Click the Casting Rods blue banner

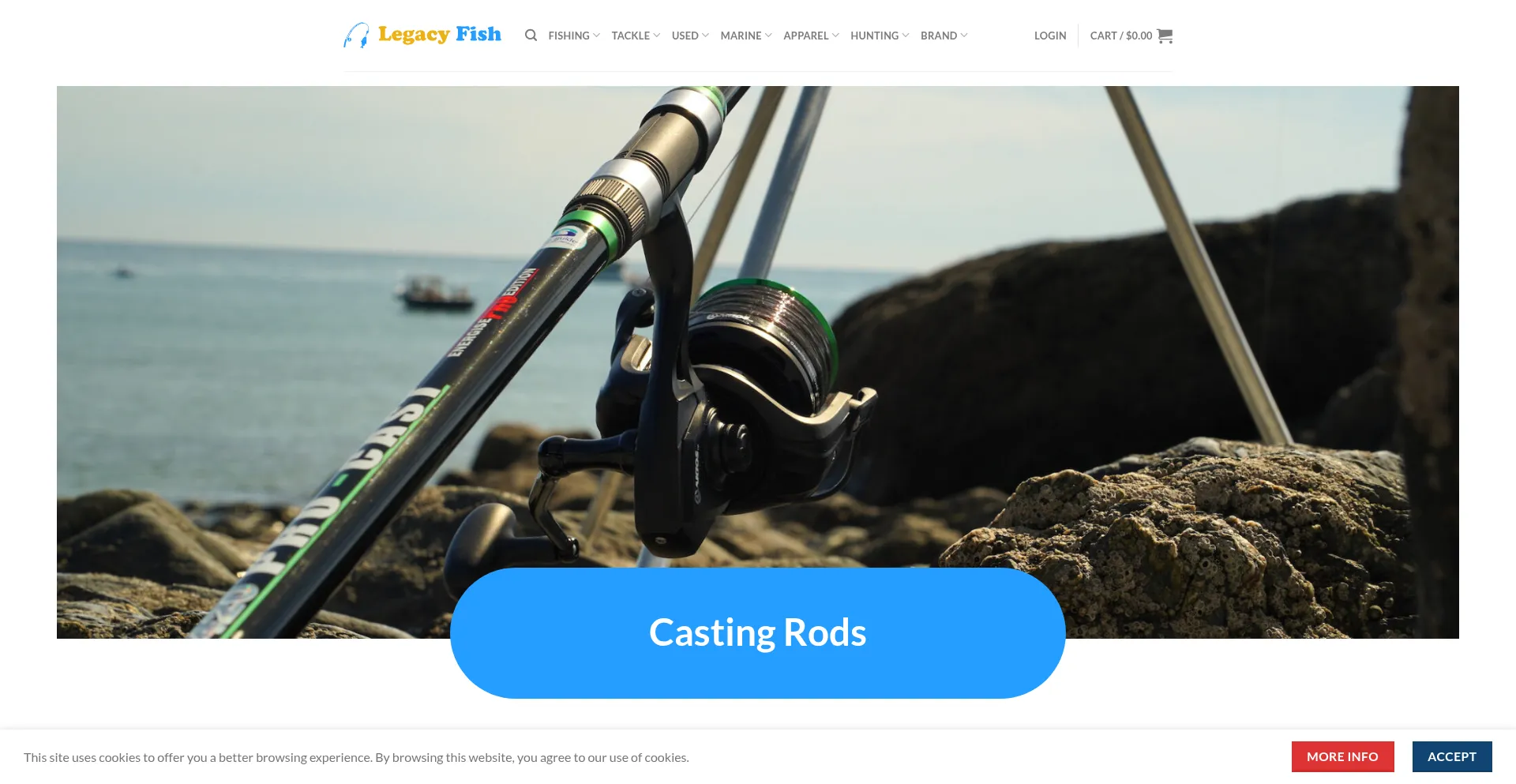(758, 632)
